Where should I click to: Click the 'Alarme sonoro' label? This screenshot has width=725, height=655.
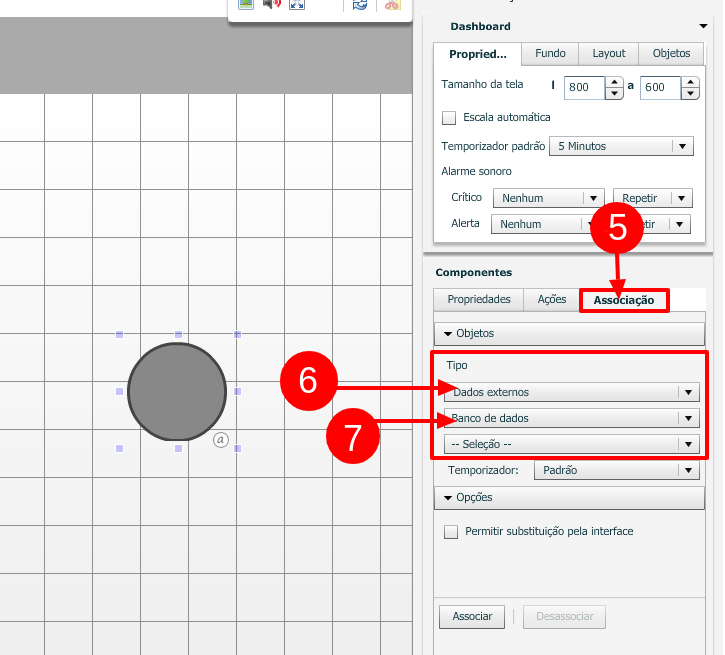[476, 171]
